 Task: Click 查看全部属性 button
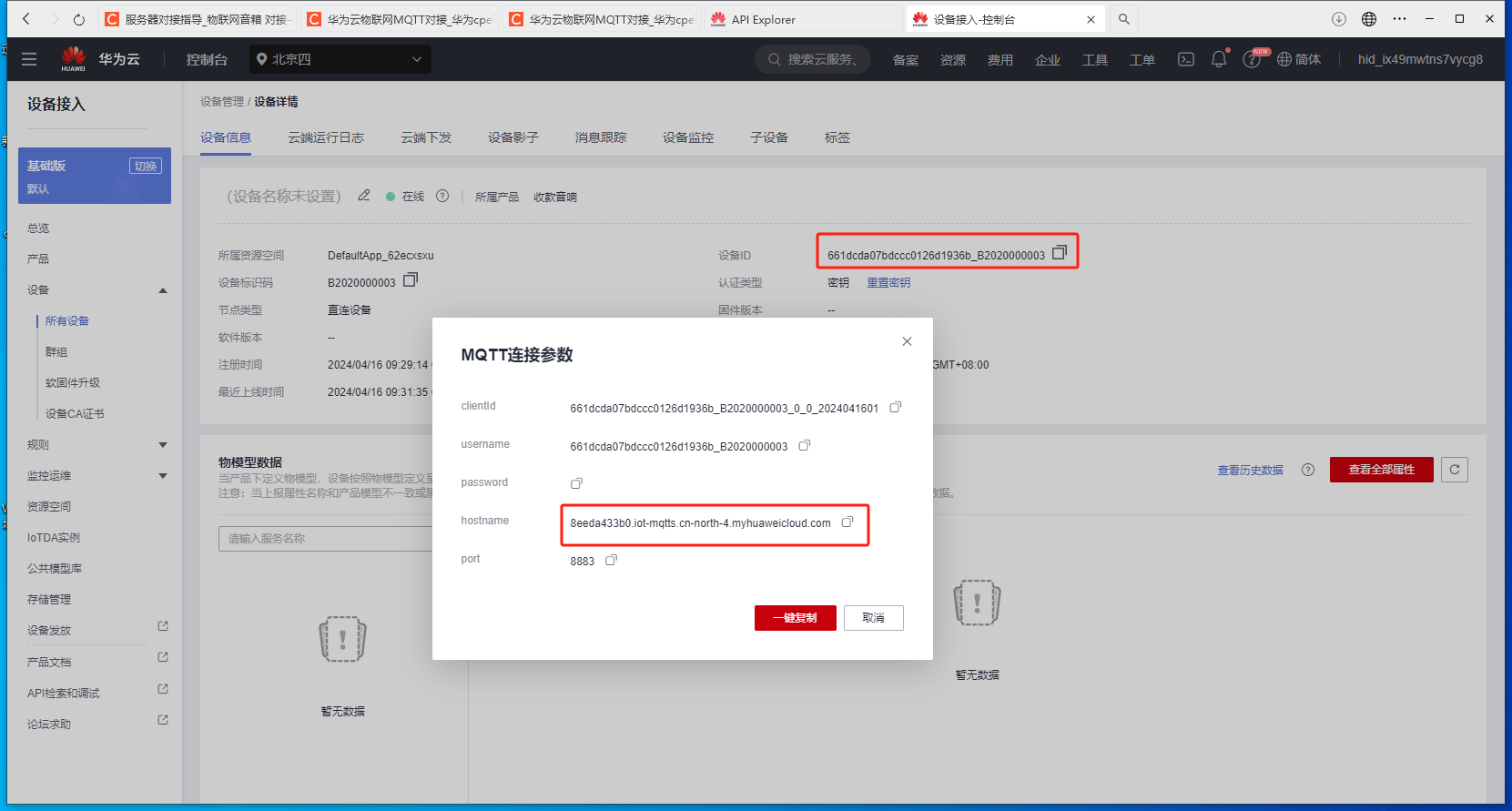[1382, 470]
